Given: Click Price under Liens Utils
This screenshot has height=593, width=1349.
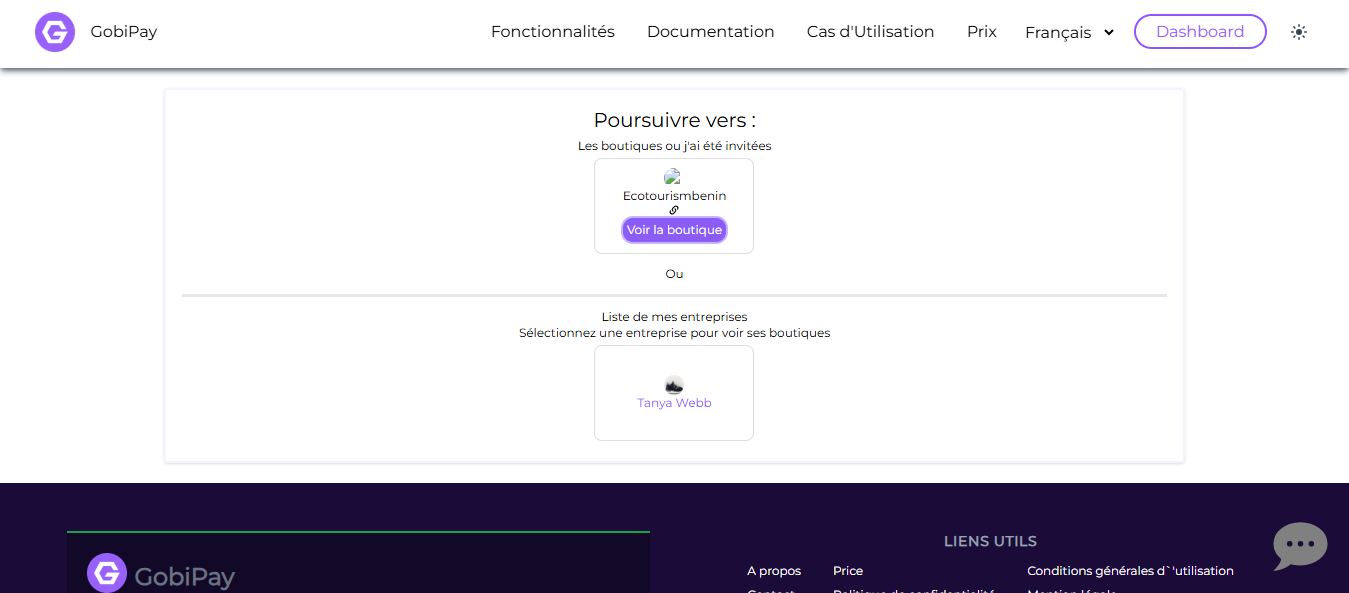Looking at the screenshot, I should (847, 570).
